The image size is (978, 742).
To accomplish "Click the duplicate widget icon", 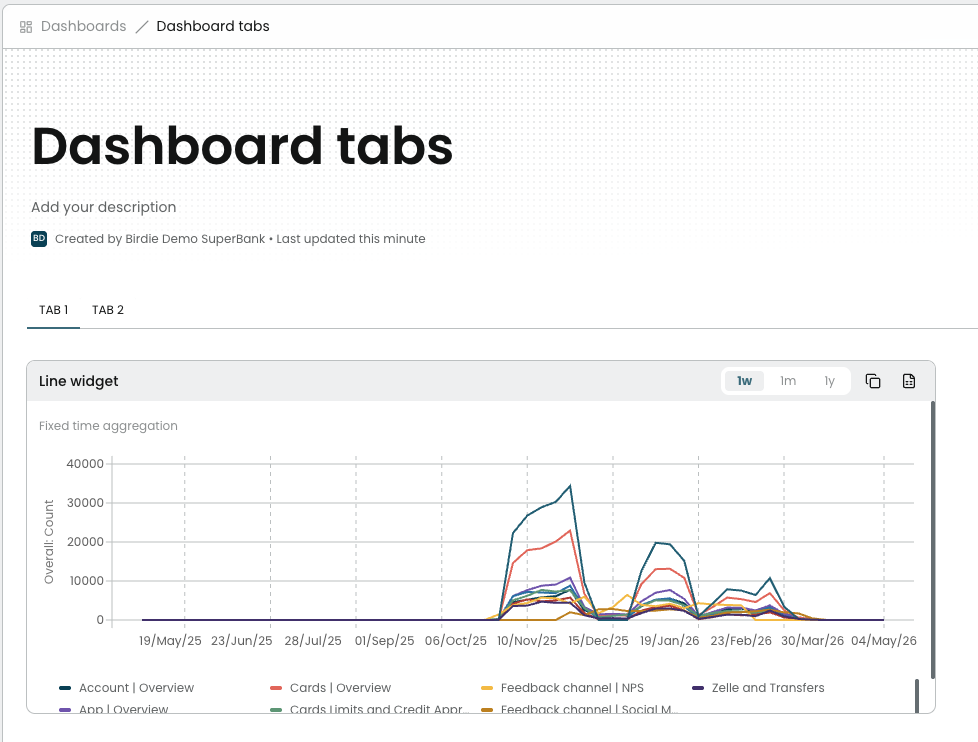I will click(x=873, y=381).
